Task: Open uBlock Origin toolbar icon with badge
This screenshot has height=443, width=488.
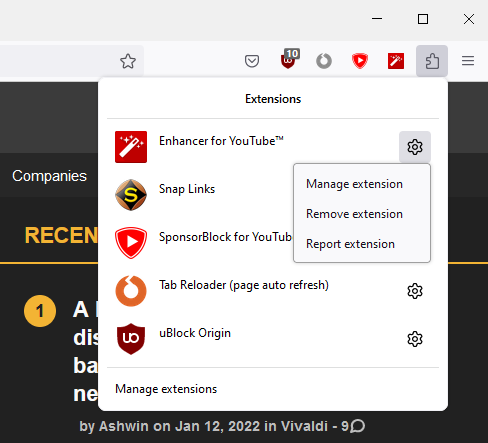Action: tap(290, 59)
